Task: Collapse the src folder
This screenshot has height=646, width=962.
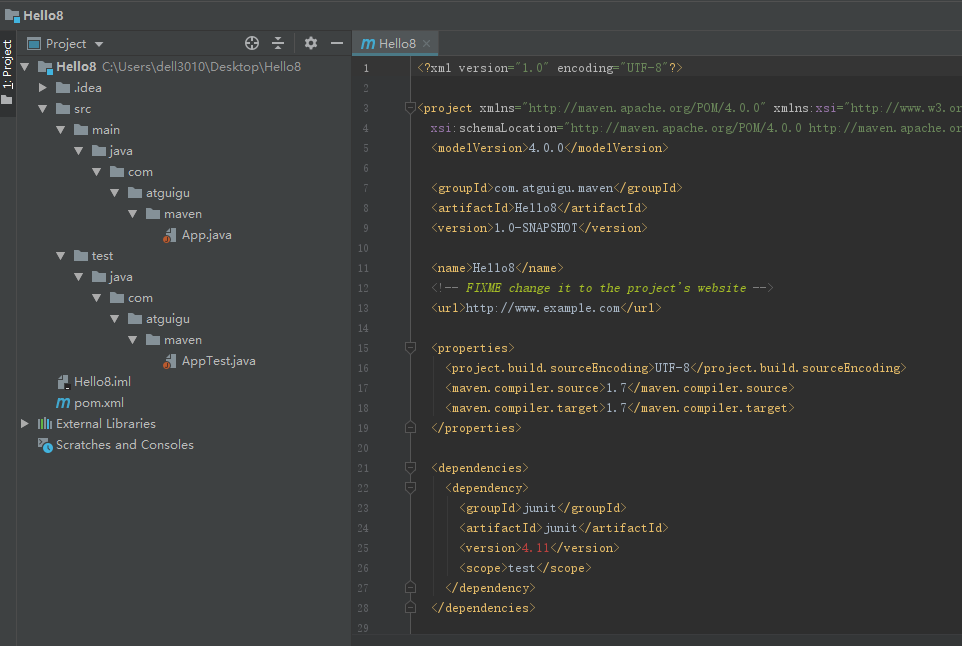Action: coord(43,109)
